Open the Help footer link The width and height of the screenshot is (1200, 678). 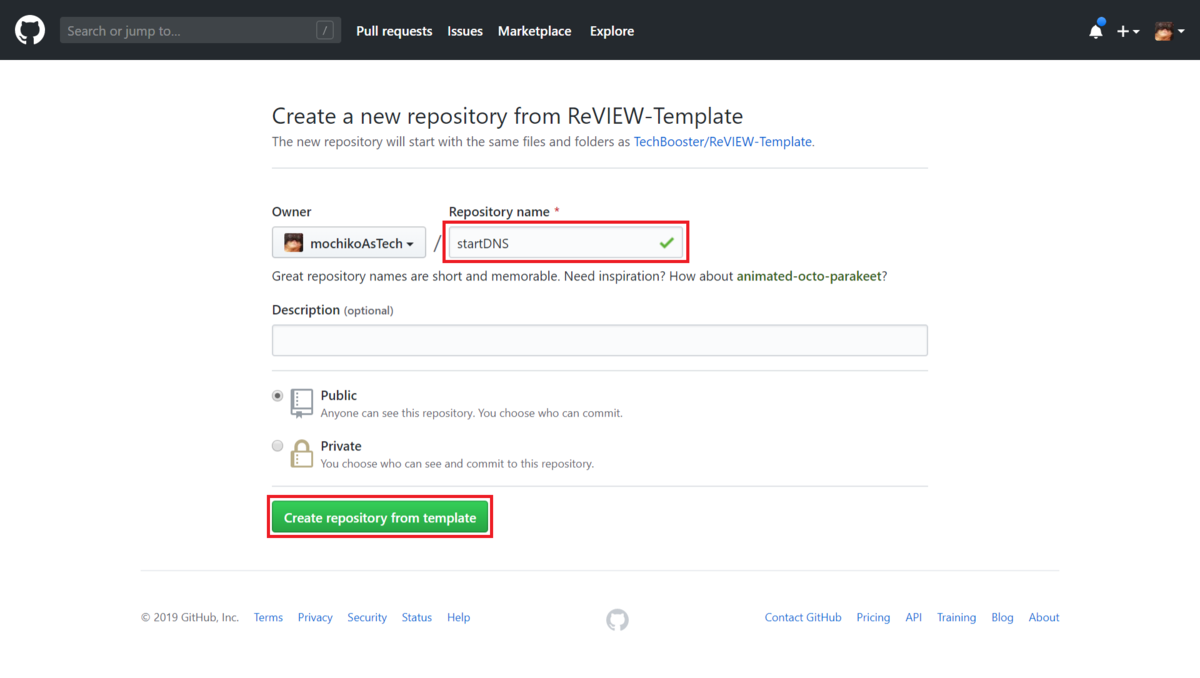point(459,618)
